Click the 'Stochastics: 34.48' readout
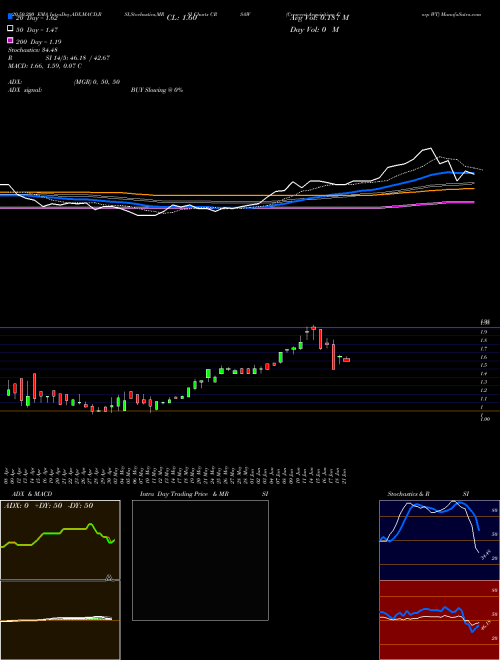The height and width of the screenshot is (660, 500). 32,50
